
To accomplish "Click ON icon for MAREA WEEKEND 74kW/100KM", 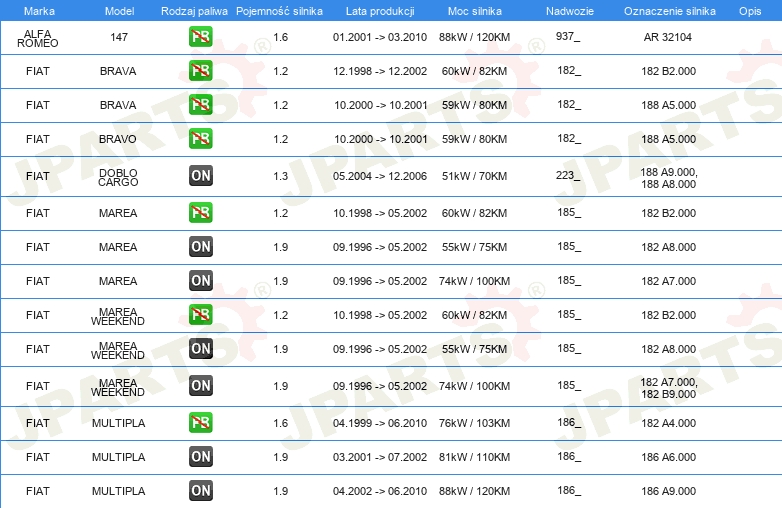I will (x=200, y=385).
